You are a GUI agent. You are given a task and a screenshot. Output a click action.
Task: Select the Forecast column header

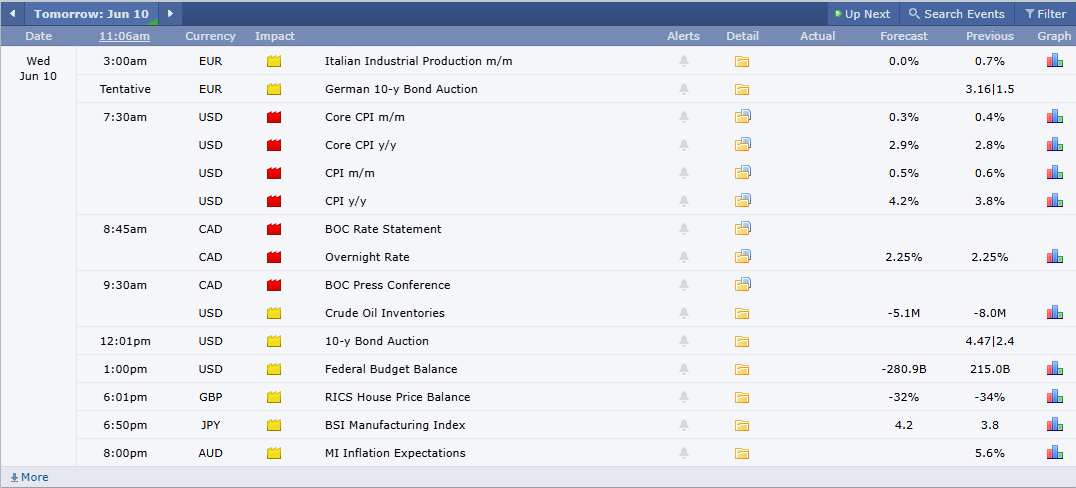[x=904, y=36]
